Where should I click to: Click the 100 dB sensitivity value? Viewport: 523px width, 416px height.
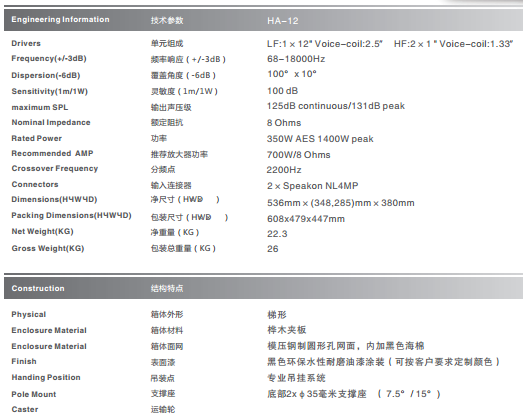[283, 91]
